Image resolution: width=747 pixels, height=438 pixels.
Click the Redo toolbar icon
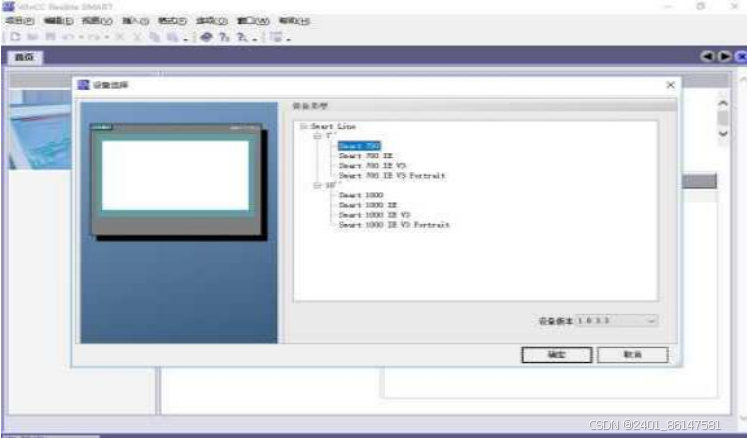94,37
